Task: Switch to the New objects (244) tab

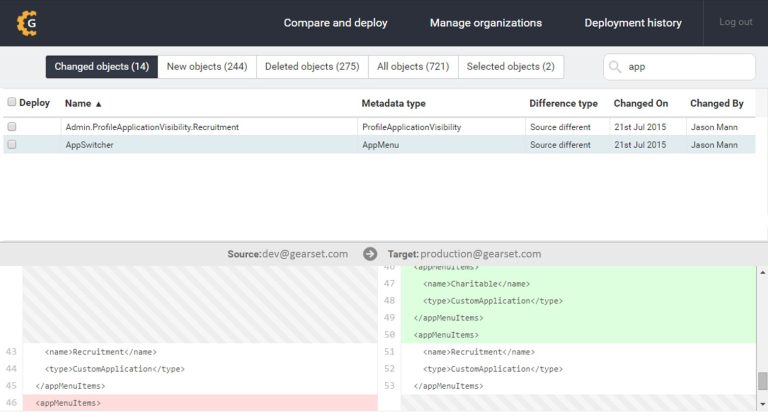Action: [207, 67]
